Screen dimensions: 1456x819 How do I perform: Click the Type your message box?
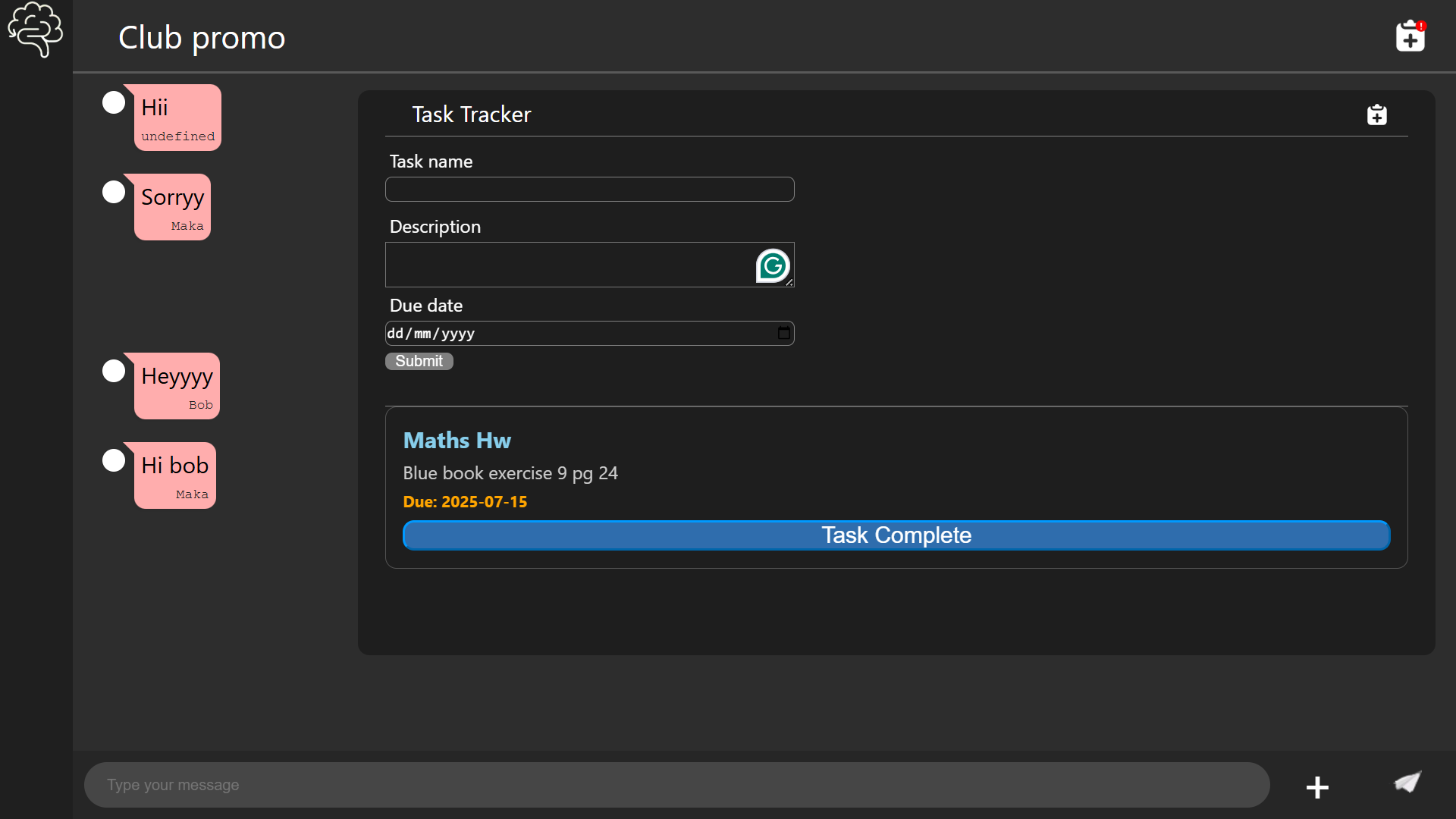(x=676, y=785)
